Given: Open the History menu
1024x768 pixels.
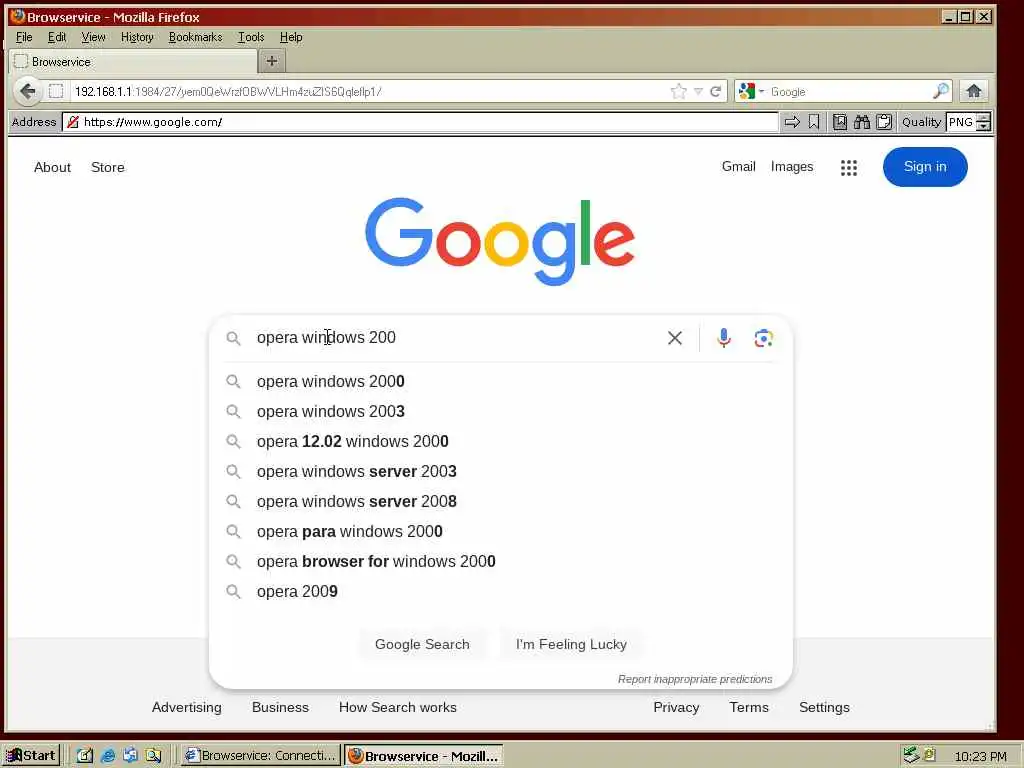Looking at the screenshot, I should click(x=137, y=37).
